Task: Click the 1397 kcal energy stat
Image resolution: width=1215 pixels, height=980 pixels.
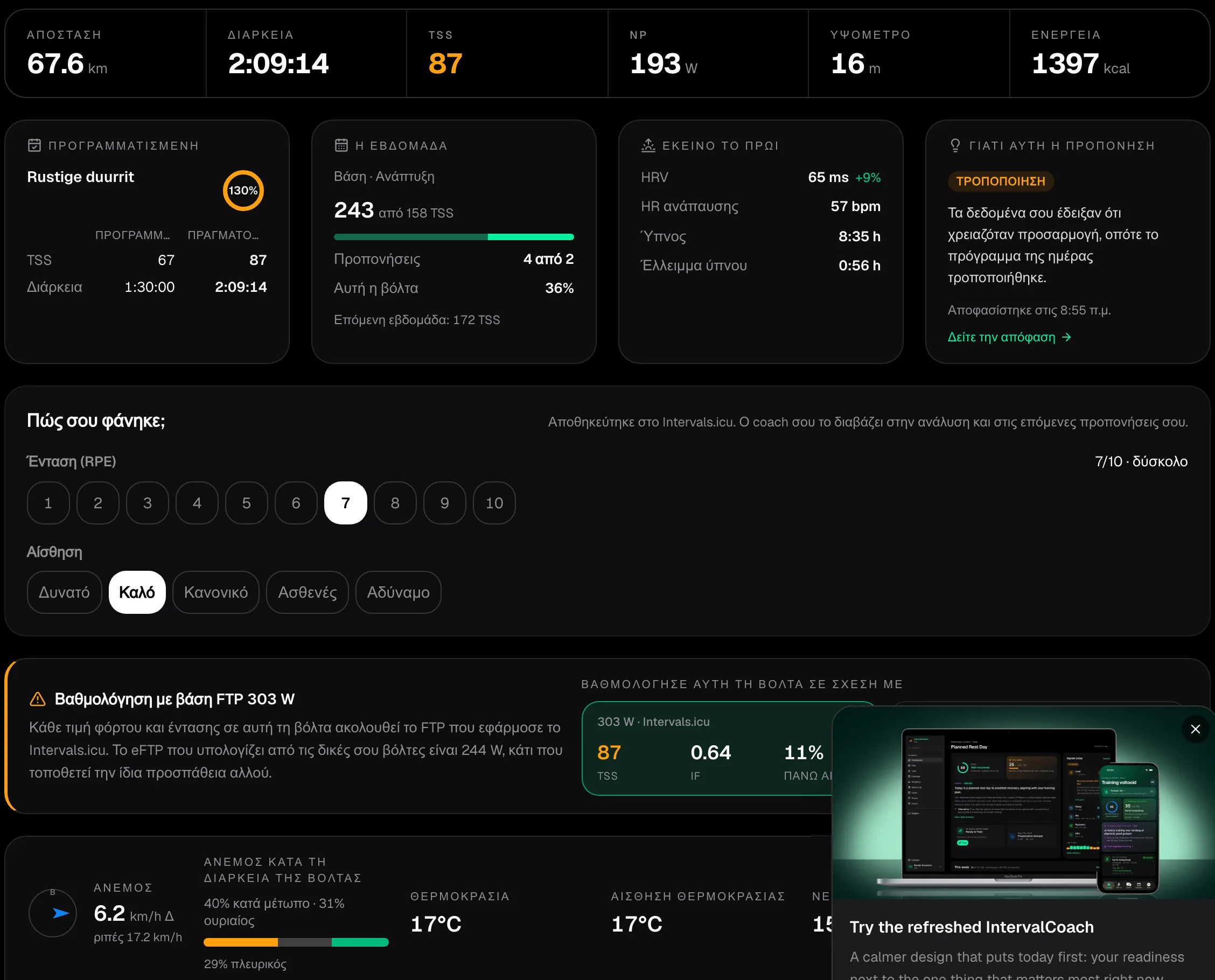Action: click(x=1080, y=63)
